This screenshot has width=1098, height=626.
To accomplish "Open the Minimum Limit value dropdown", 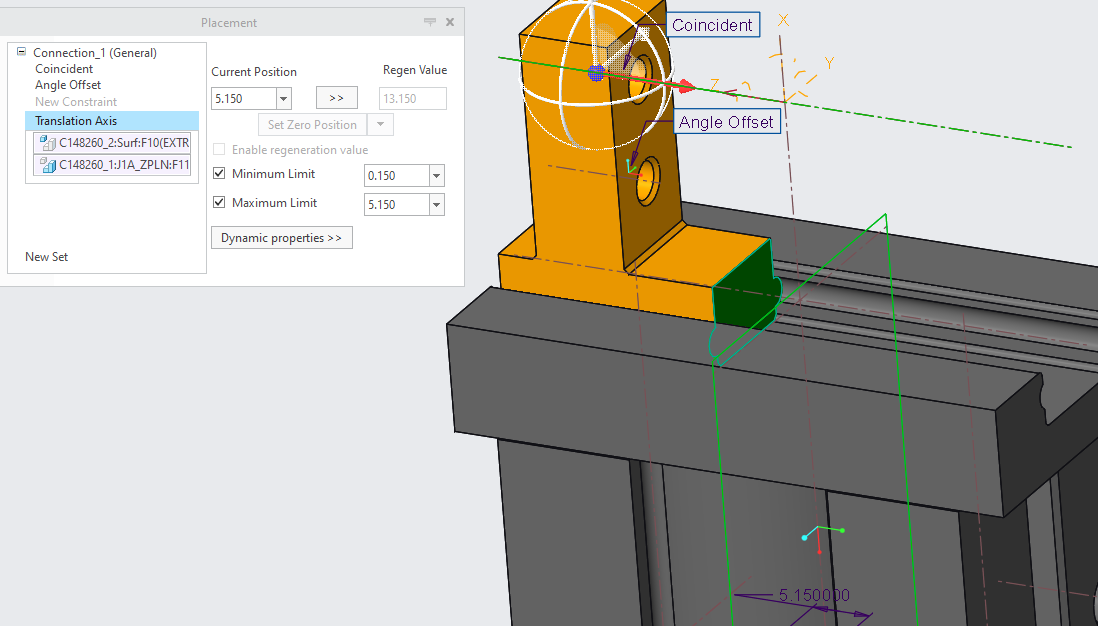I will [436, 175].
